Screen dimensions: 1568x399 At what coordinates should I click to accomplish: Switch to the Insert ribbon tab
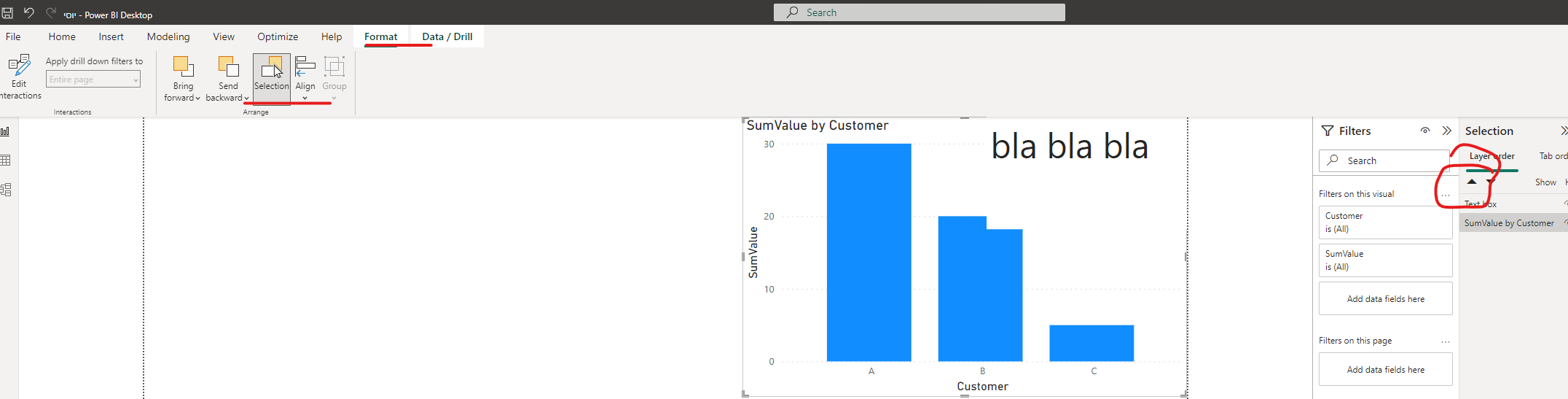click(111, 36)
